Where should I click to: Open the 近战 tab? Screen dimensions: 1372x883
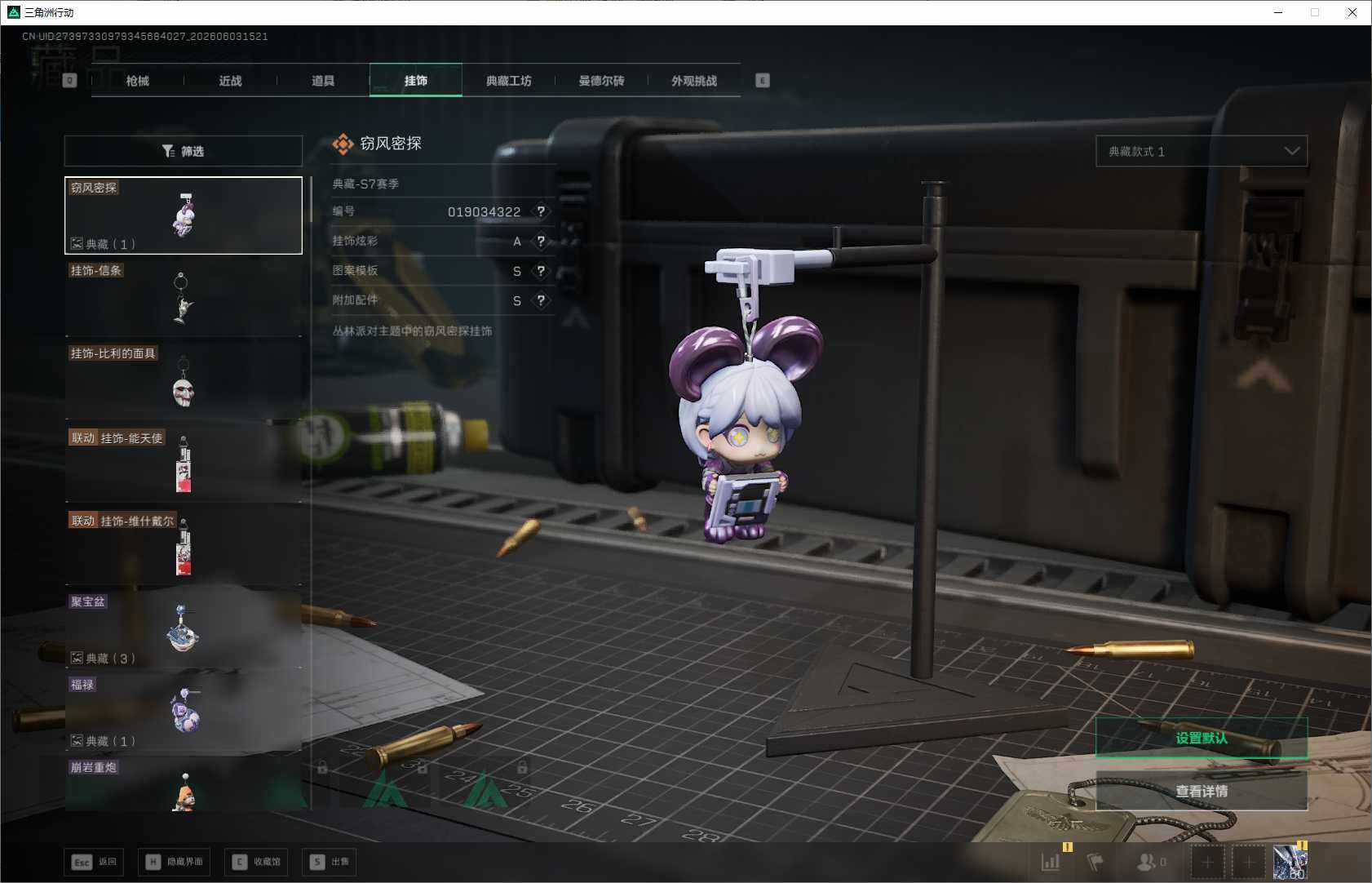pyautogui.click(x=231, y=81)
